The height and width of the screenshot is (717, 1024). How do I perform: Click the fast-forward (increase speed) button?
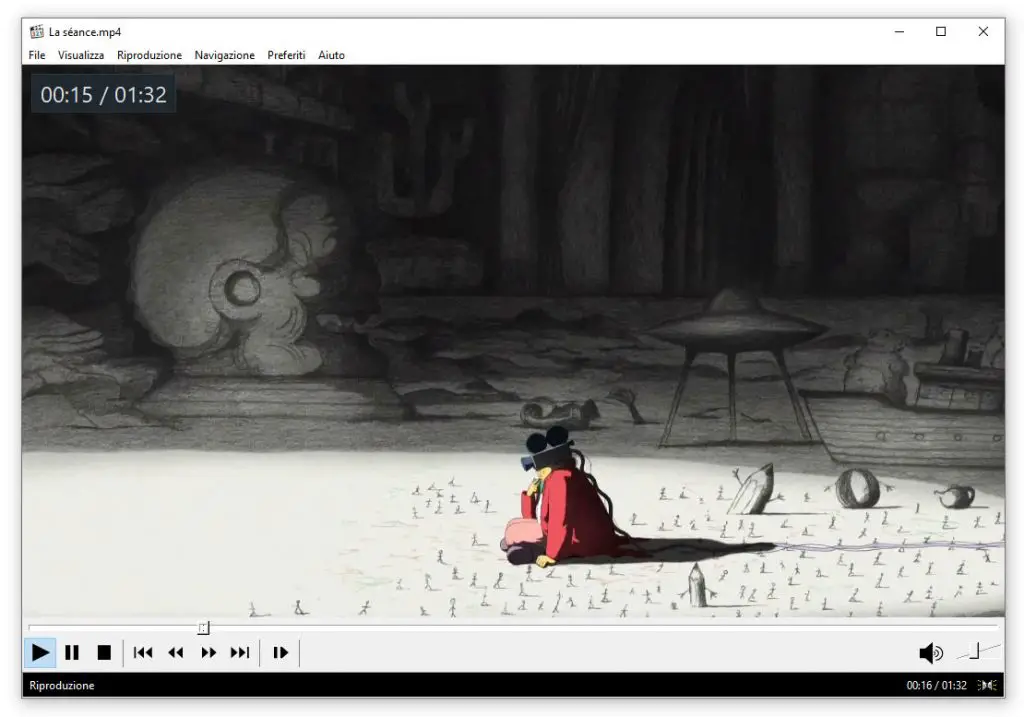point(208,652)
